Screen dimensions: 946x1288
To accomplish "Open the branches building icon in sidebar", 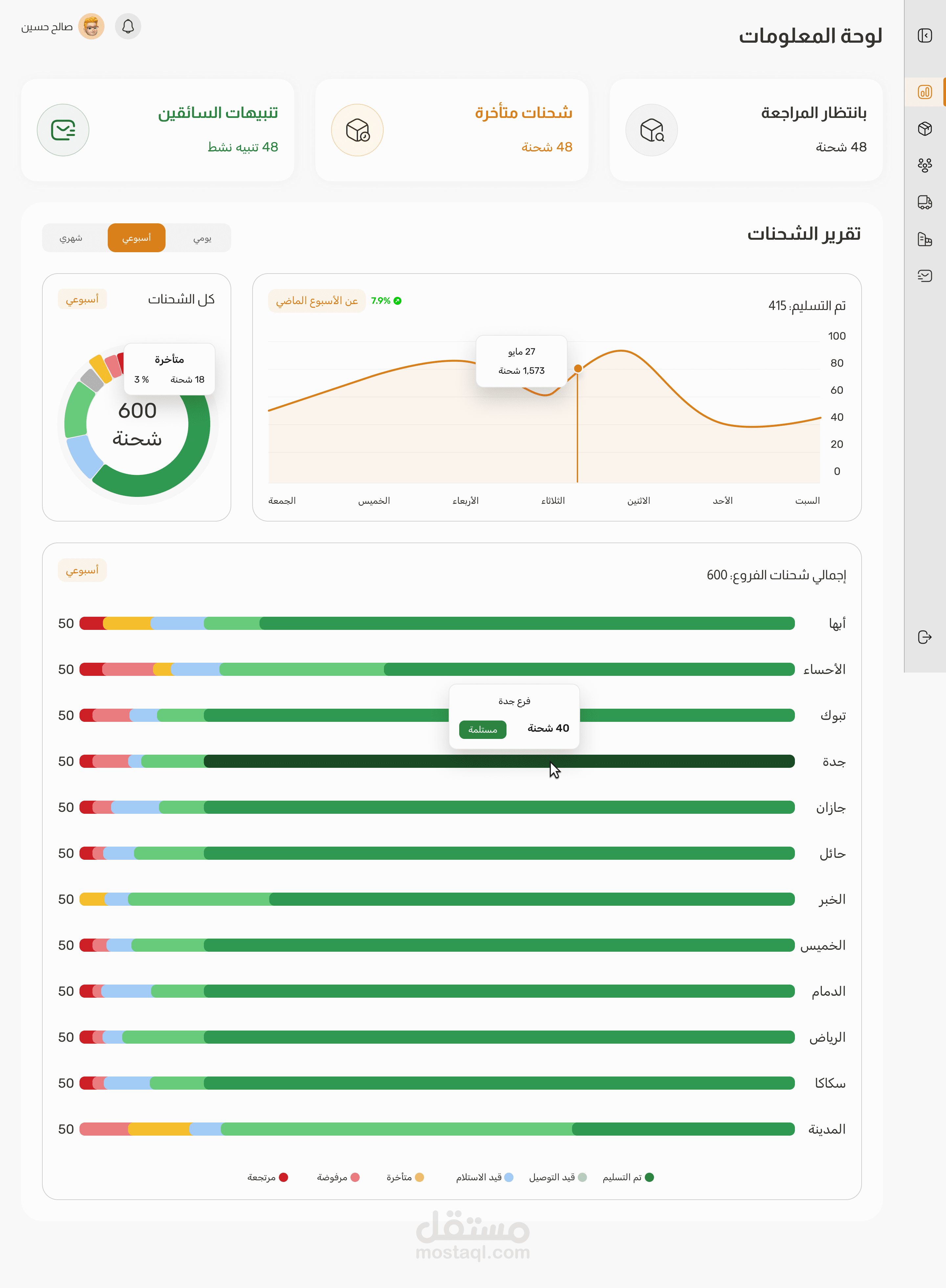I will click(x=924, y=239).
